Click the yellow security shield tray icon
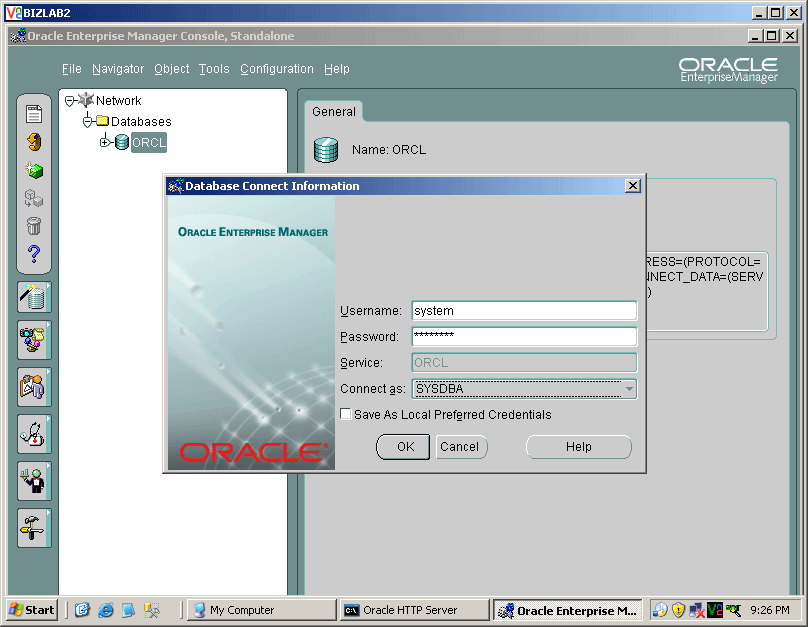This screenshot has width=808, height=627. pyautogui.click(x=678, y=611)
